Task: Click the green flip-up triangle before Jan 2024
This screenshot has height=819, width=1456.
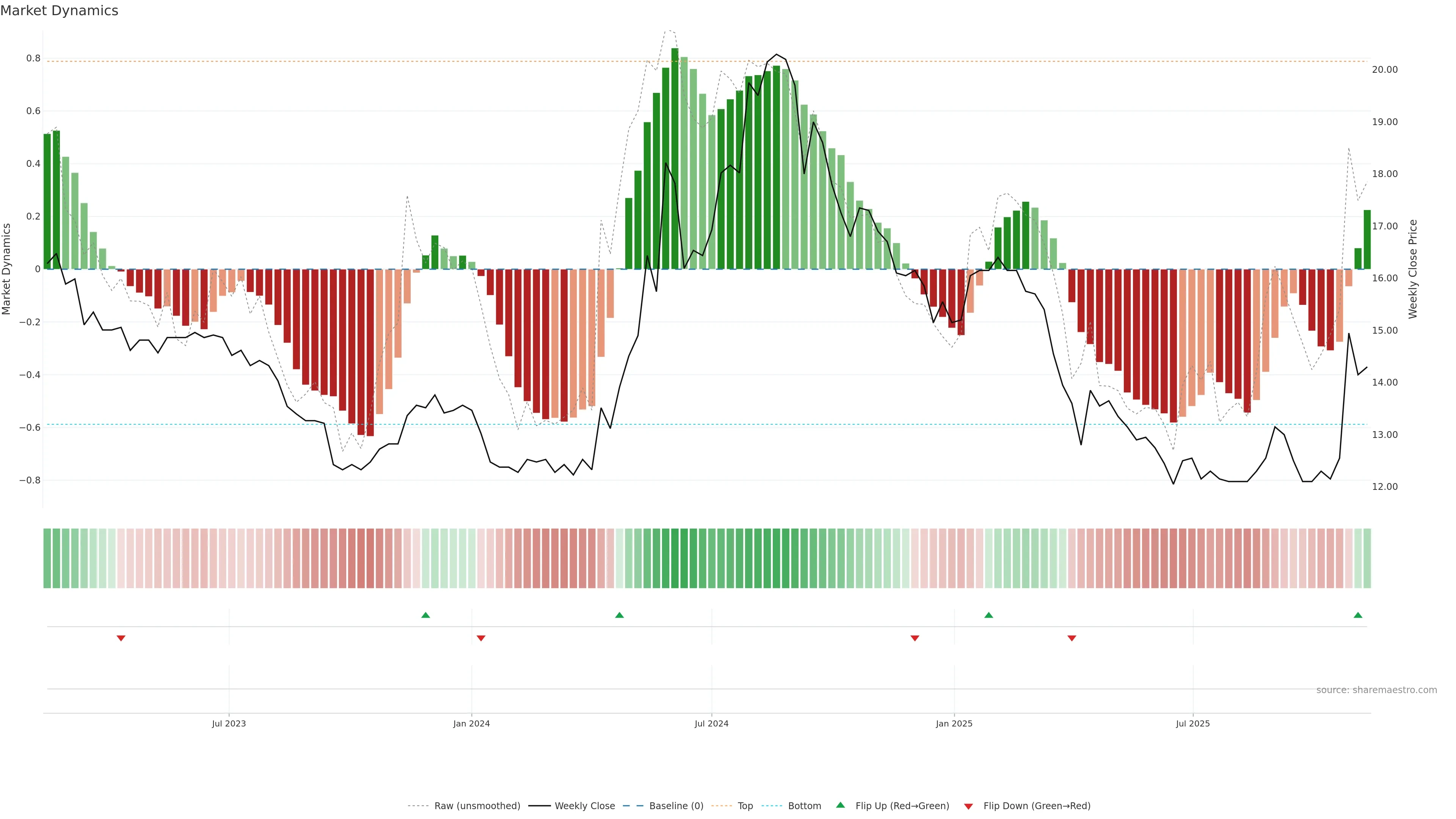Action: (425, 615)
